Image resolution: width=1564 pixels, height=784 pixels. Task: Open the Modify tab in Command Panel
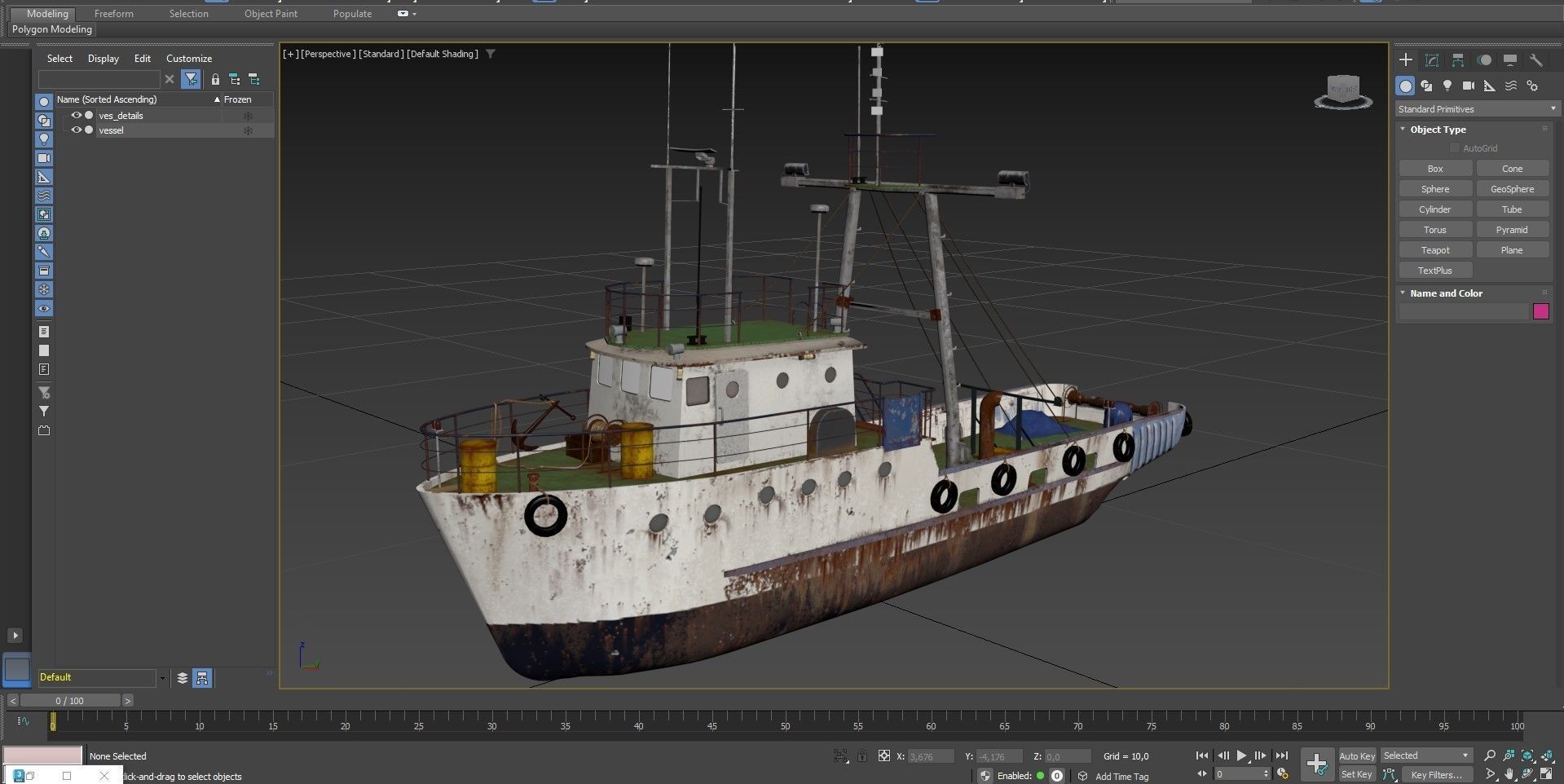(1432, 60)
